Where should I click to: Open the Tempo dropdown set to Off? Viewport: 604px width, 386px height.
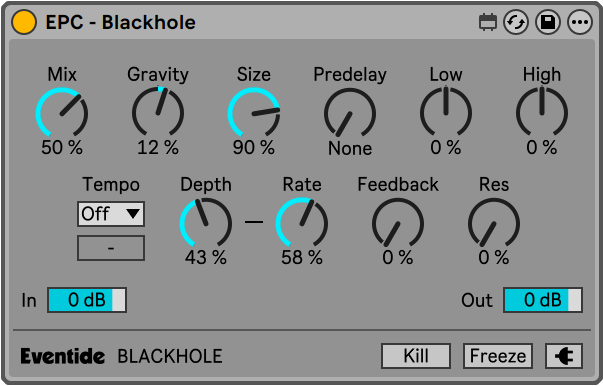point(111,213)
